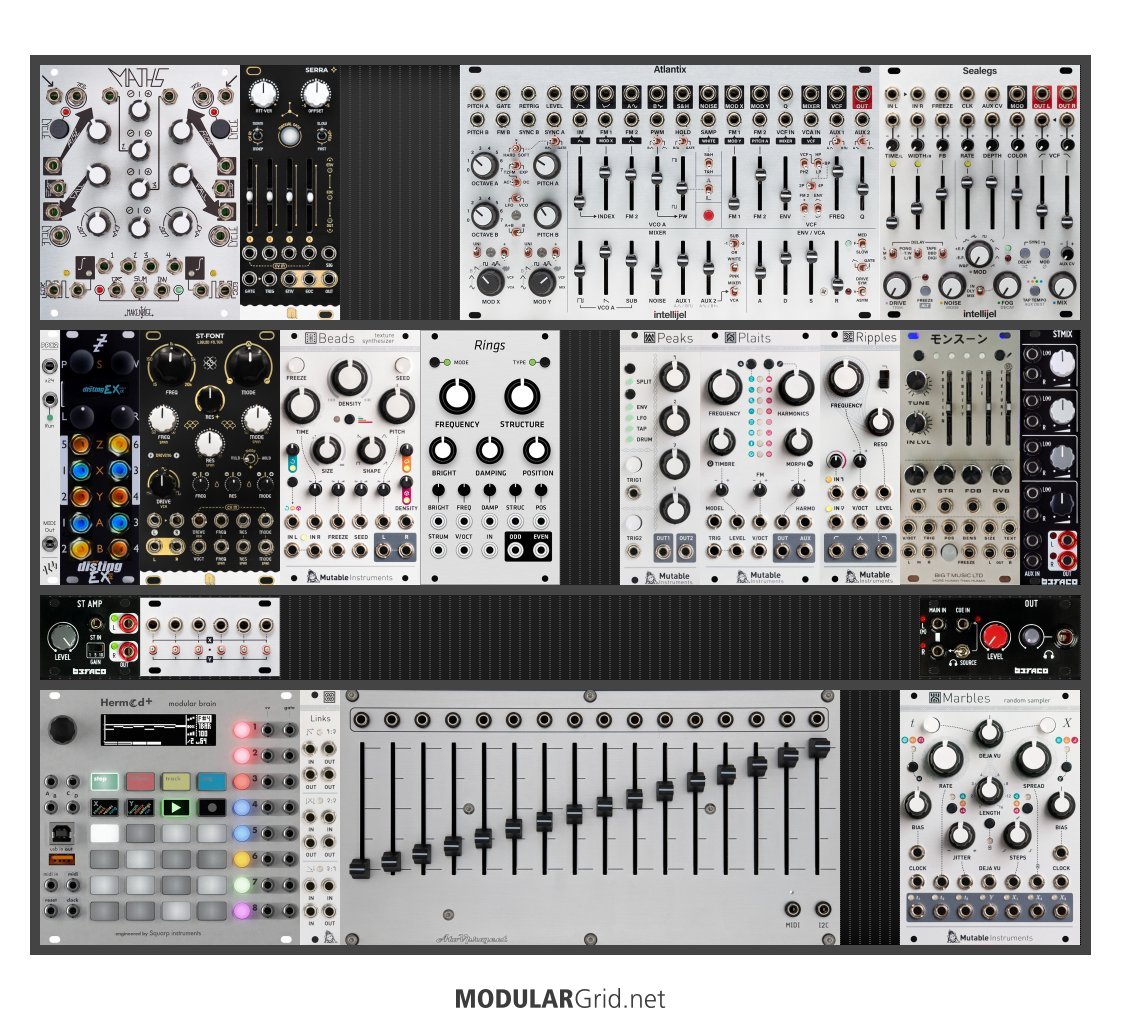Click the Beads module logo icon

(x=311, y=338)
